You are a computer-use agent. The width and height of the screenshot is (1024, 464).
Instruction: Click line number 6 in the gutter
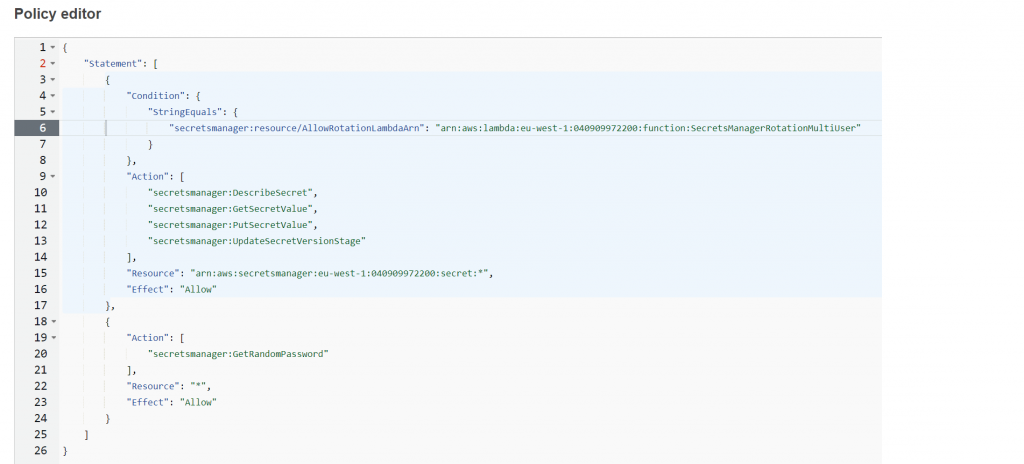(x=42, y=128)
